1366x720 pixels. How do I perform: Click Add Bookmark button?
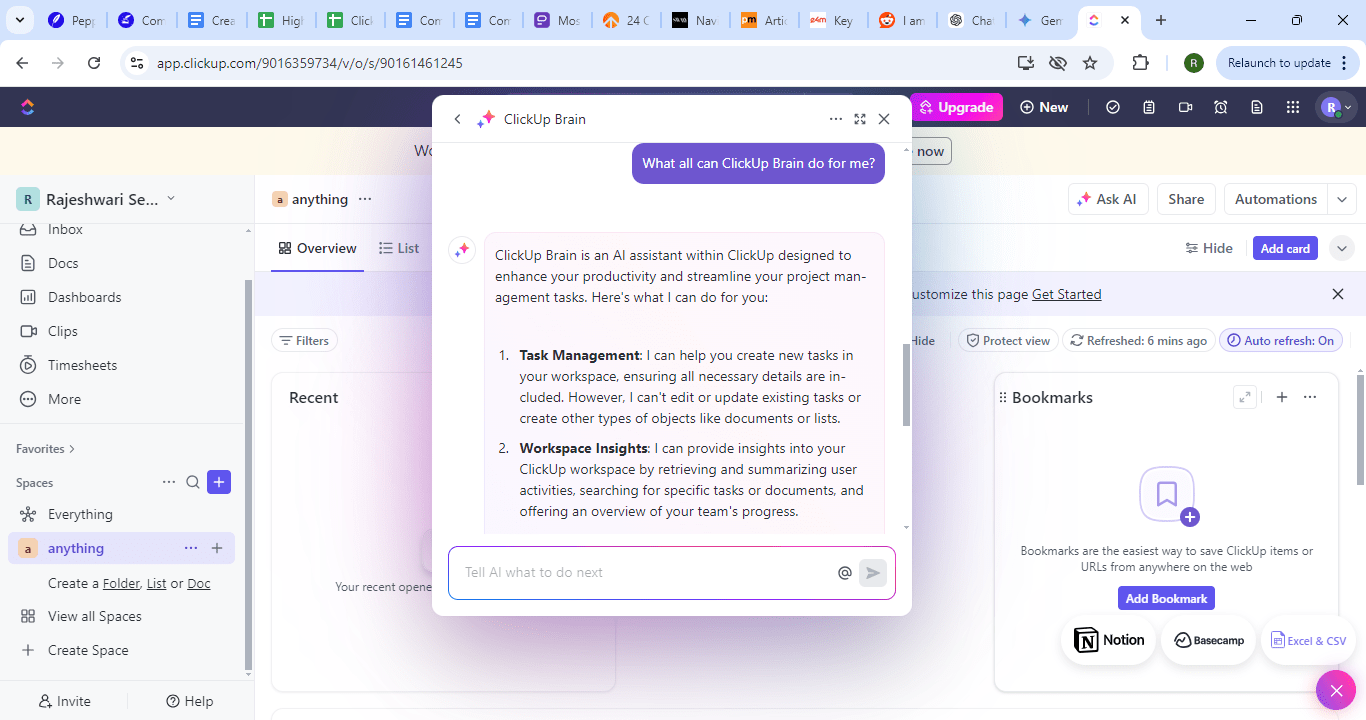coord(1166,599)
